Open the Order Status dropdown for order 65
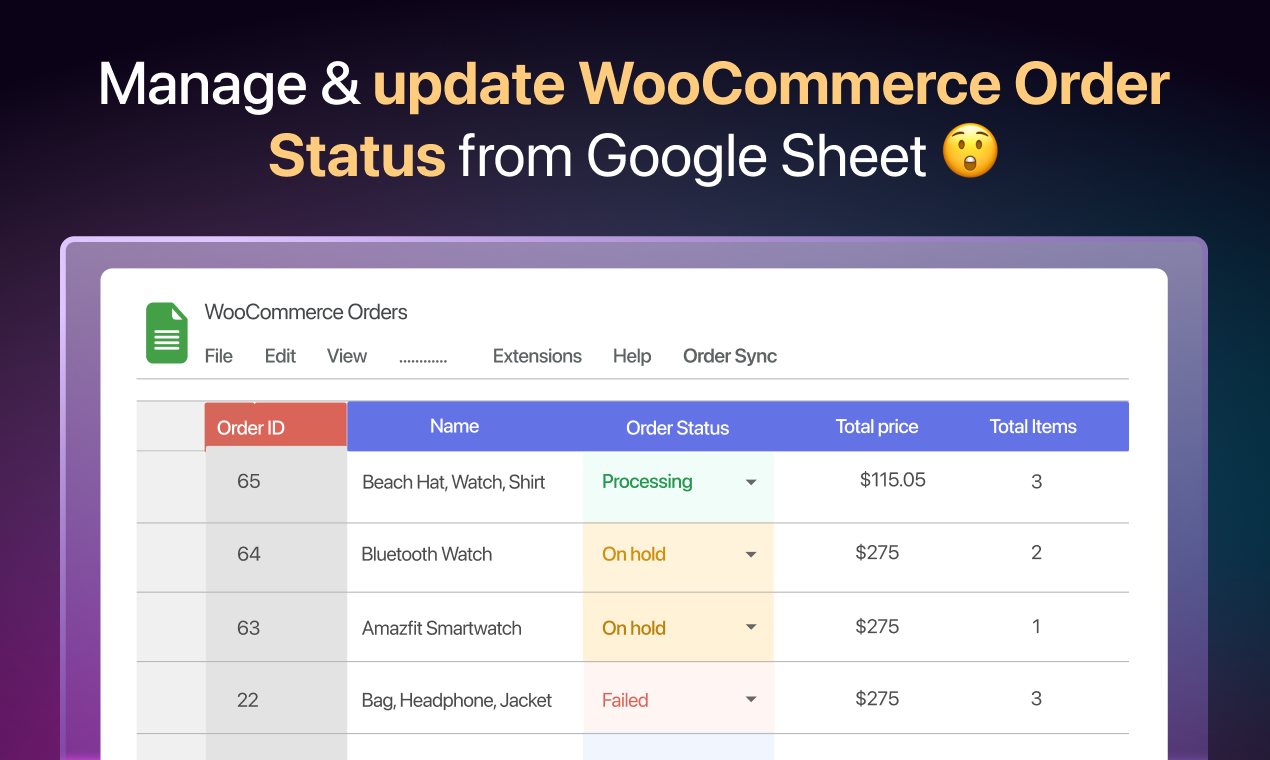 coord(750,481)
